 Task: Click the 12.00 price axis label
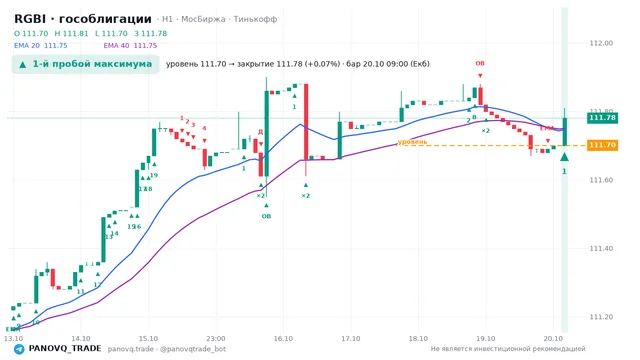(x=601, y=43)
